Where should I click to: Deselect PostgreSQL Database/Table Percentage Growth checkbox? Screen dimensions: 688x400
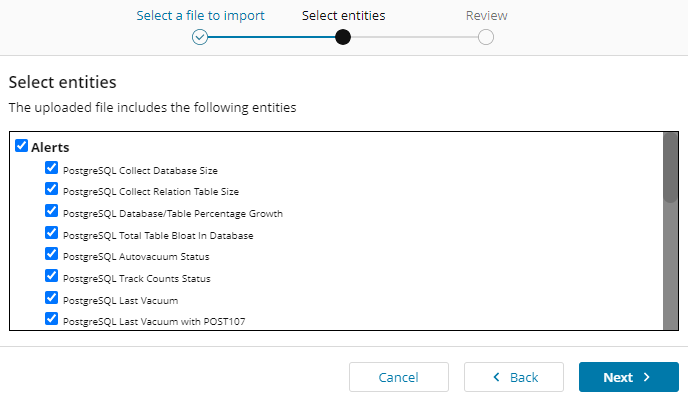point(52,211)
